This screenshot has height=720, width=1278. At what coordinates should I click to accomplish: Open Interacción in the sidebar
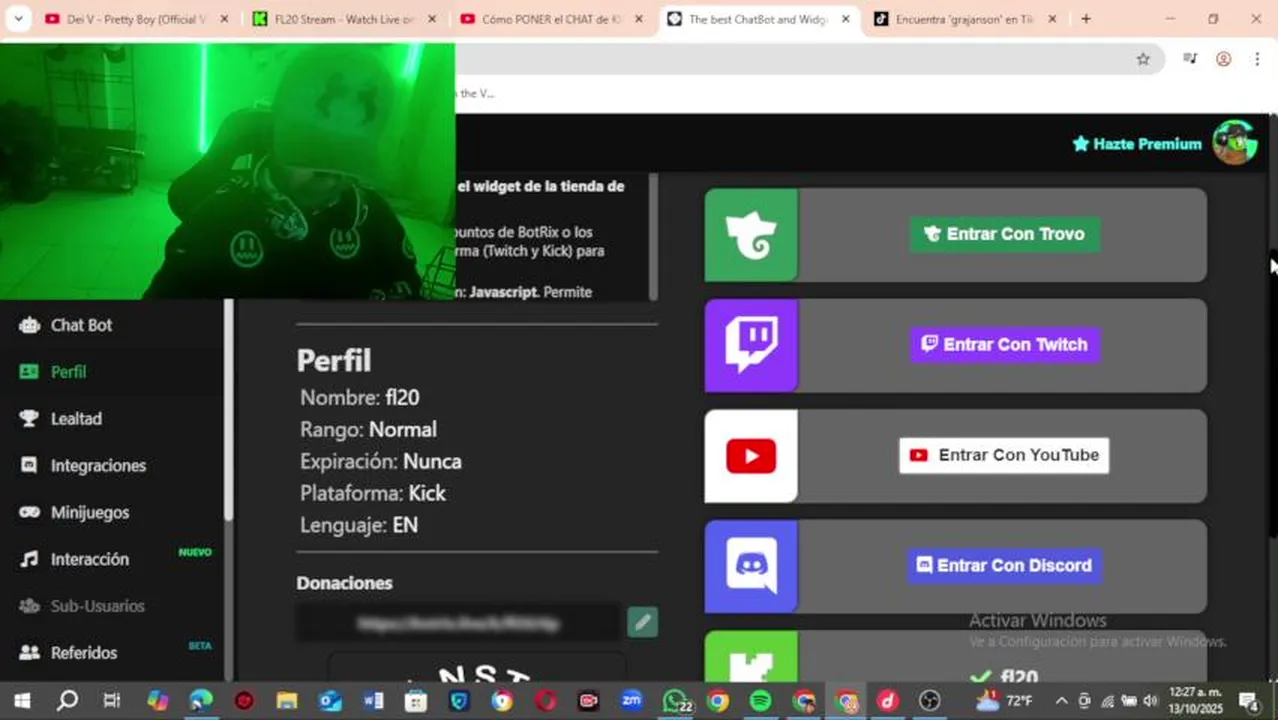point(90,559)
